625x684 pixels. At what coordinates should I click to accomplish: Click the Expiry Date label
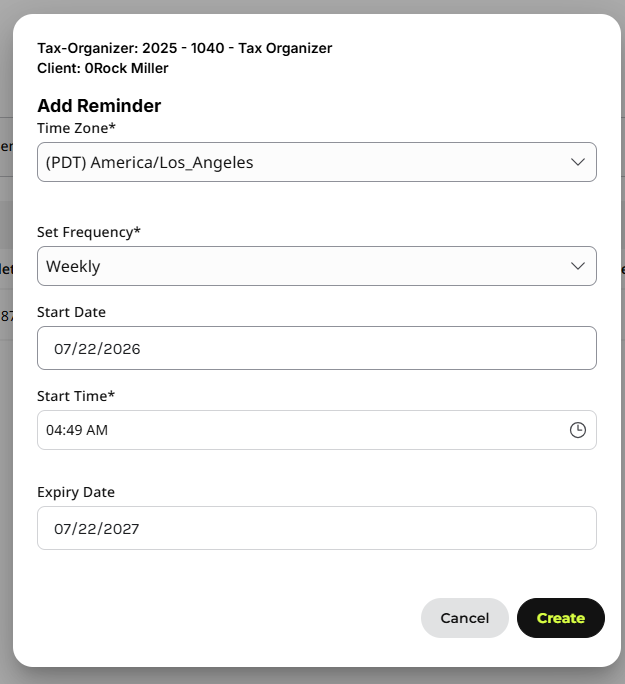coord(76,492)
